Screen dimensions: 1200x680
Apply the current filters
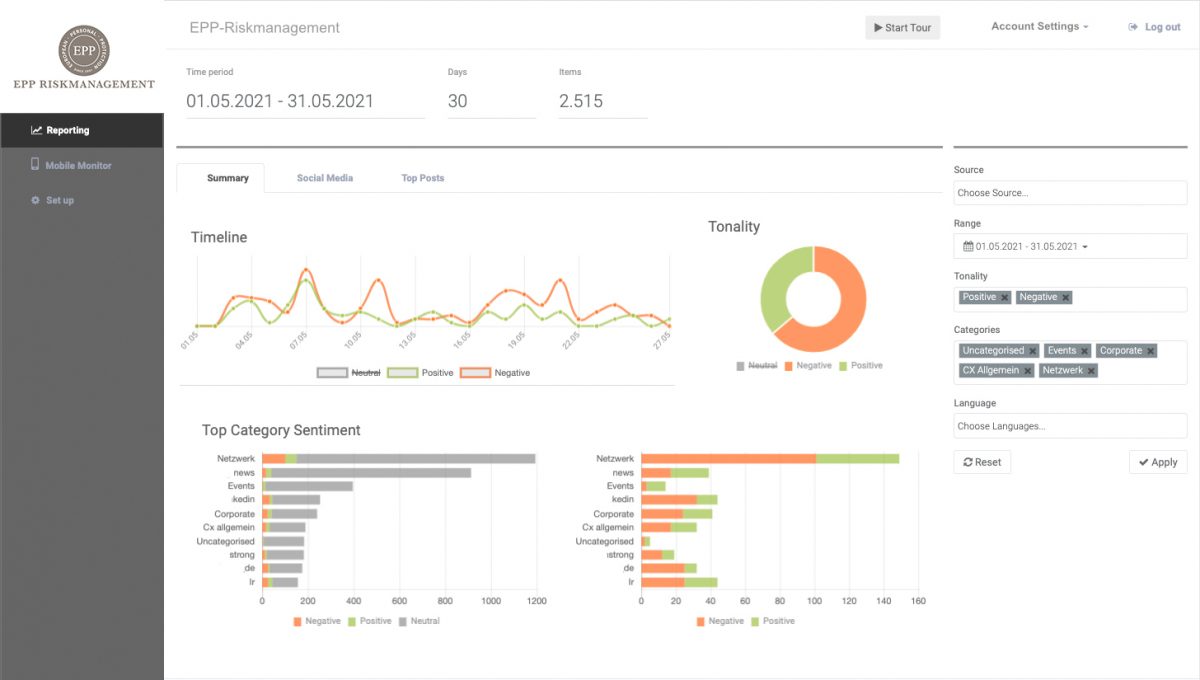(x=1158, y=461)
